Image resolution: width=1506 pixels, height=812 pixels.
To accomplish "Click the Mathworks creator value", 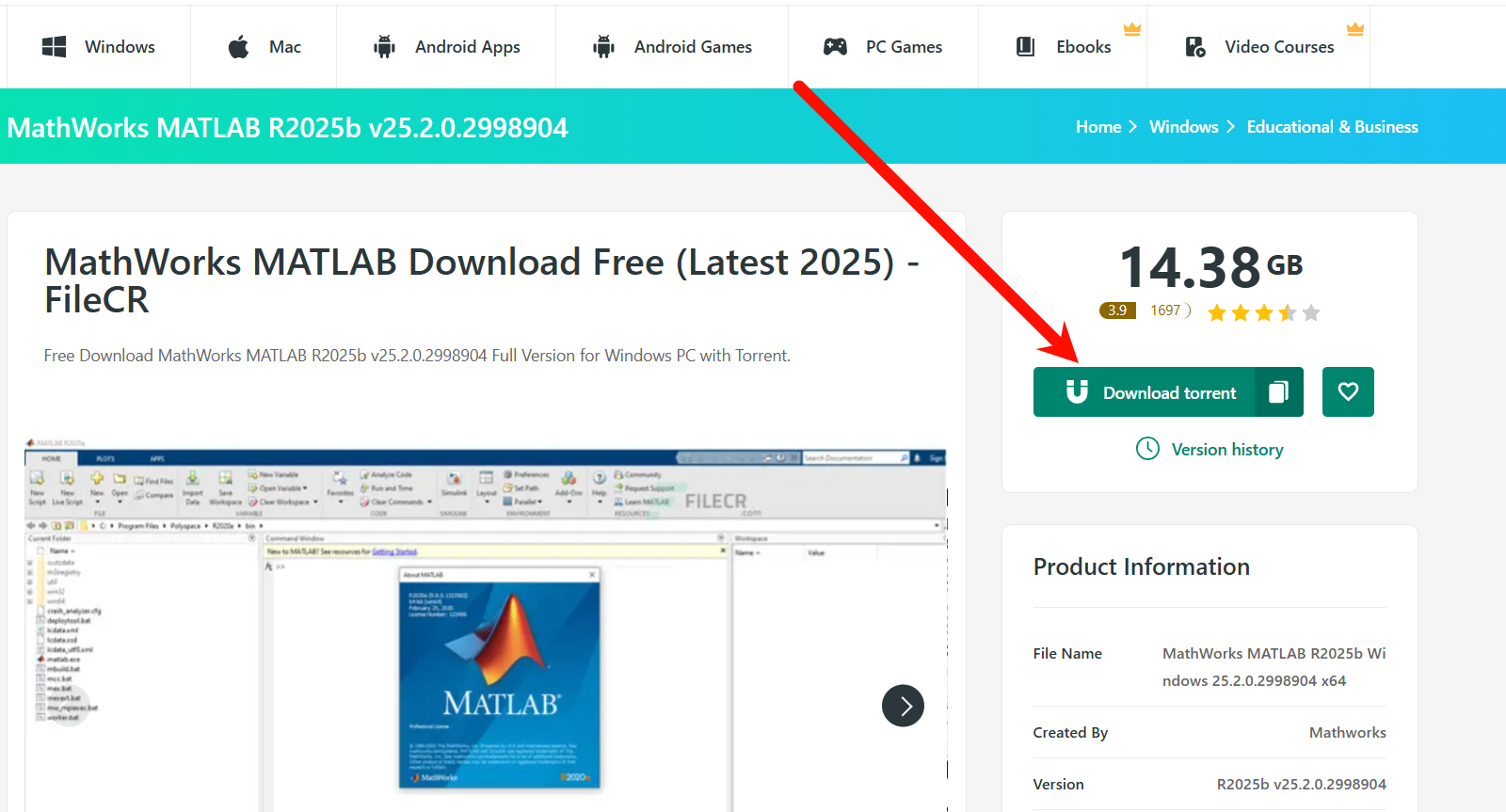I will coord(1348,732).
